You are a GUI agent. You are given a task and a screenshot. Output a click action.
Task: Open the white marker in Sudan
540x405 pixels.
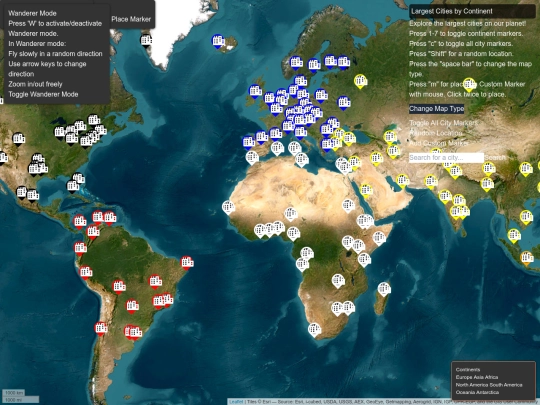348,206
